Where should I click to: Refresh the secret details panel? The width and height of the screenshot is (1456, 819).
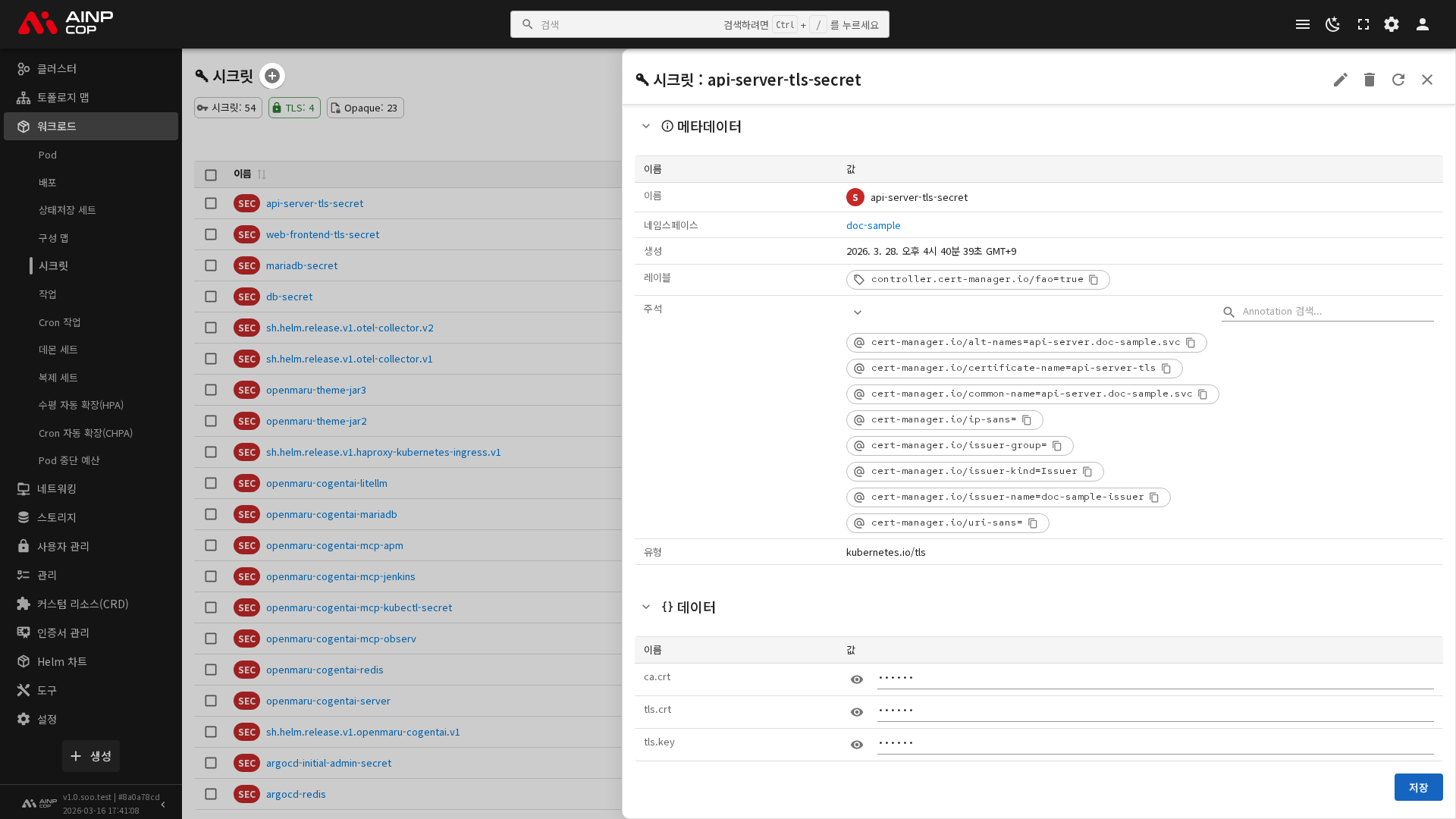click(1398, 80)
